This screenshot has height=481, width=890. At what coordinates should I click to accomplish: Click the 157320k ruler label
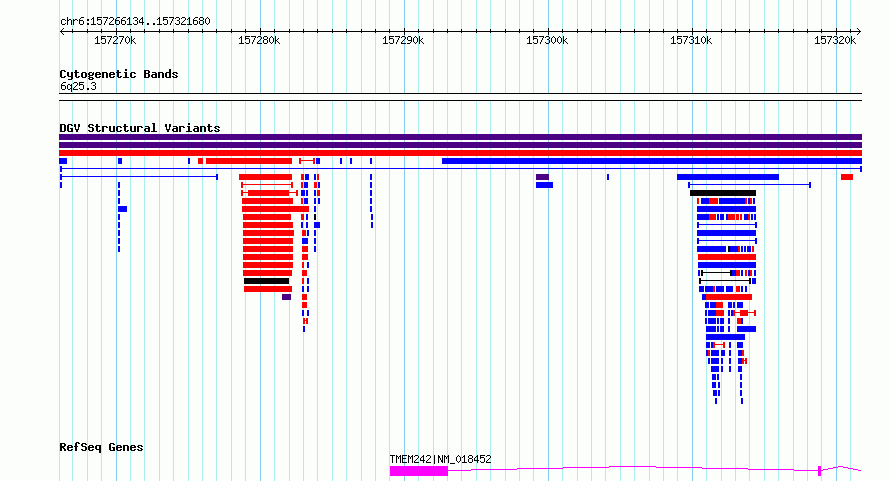[x=835, y=40]
